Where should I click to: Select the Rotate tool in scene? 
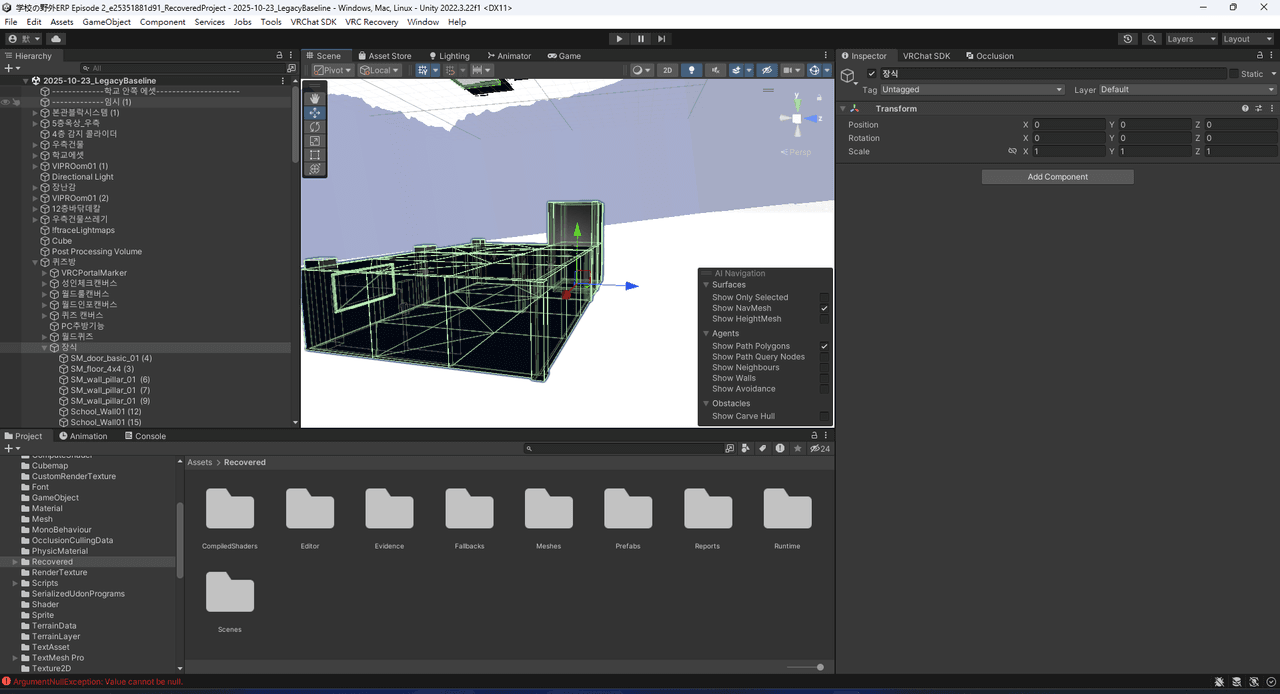(315, 127)
